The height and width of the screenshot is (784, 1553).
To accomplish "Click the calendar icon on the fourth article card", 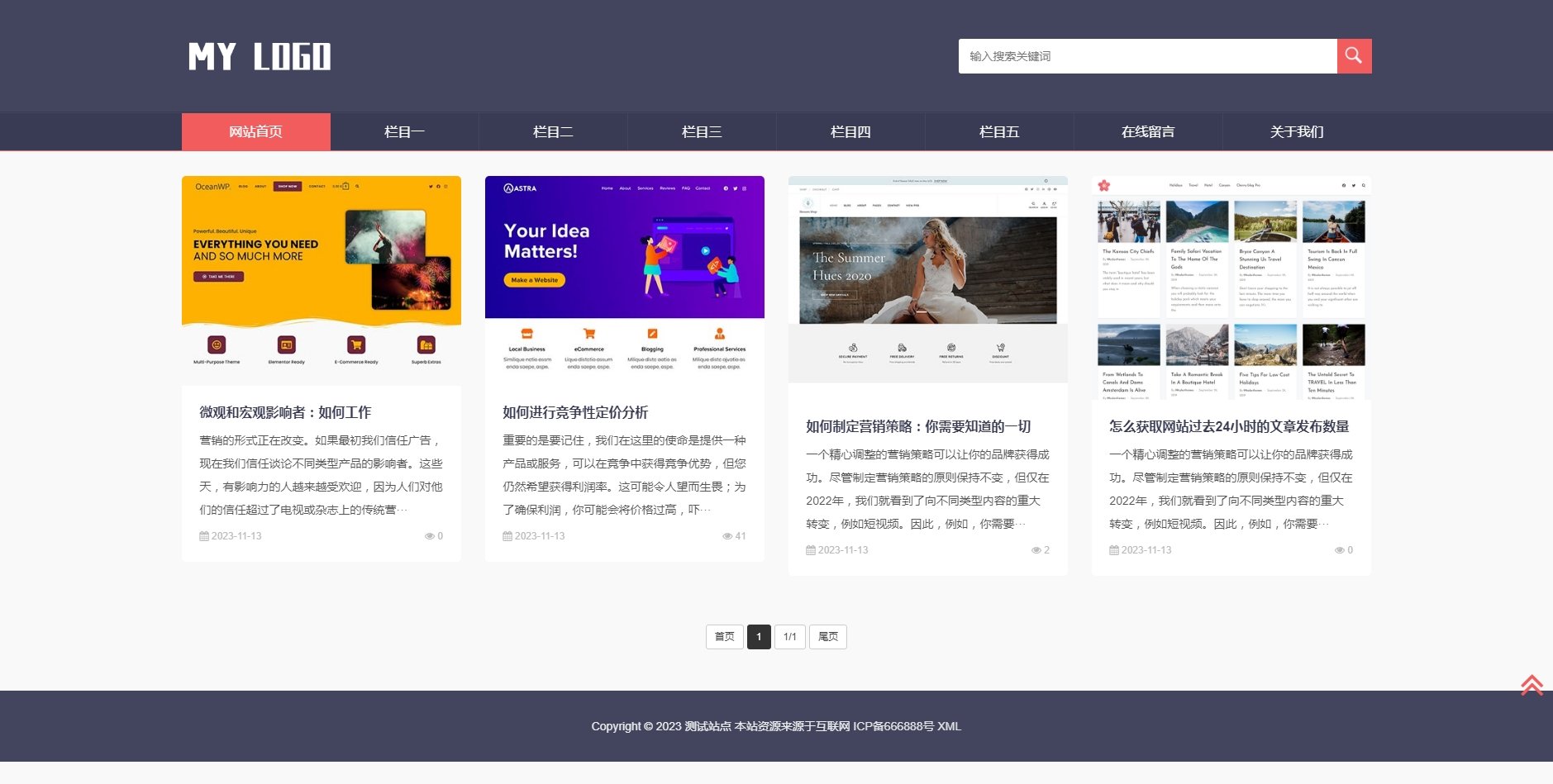I will point(1112,549).
